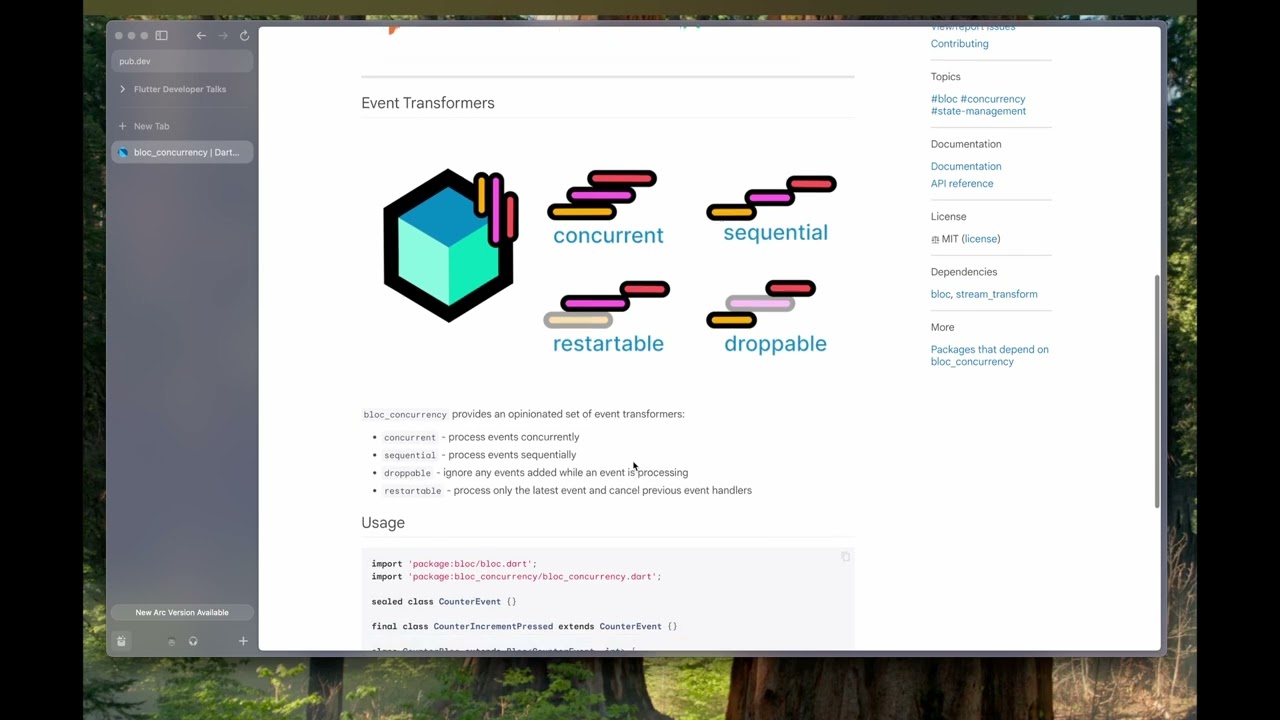Open the #state-management topic link

click(x=978, y=111)
